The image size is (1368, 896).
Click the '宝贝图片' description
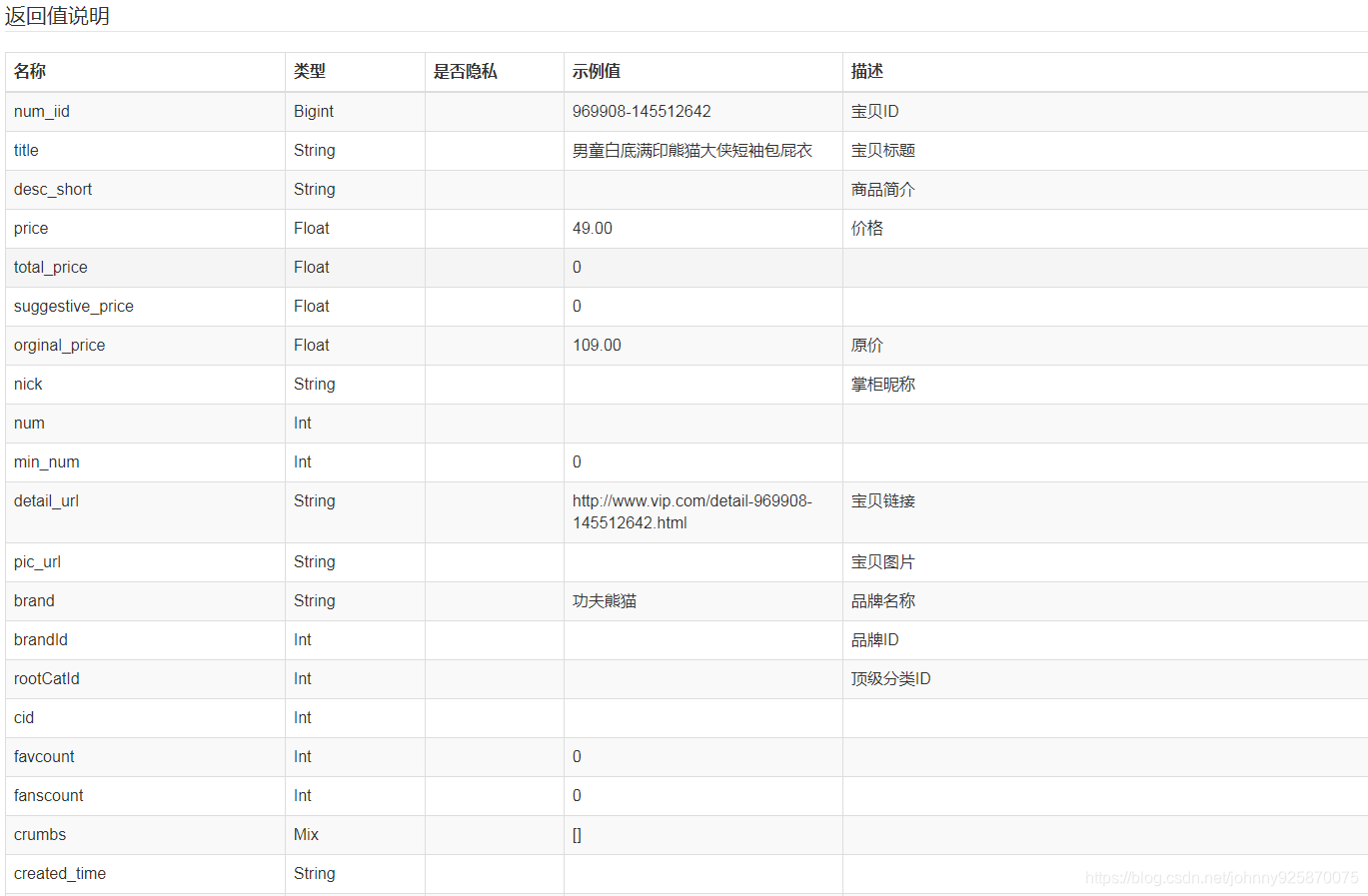883,561
